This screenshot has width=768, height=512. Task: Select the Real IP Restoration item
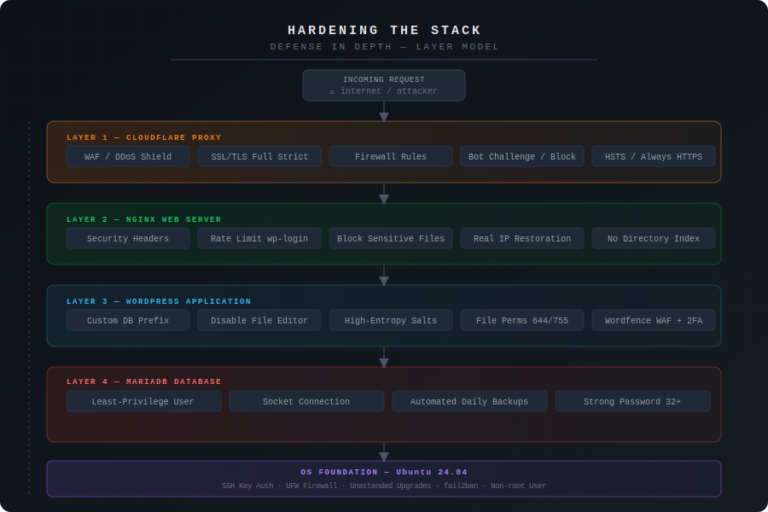522,239
